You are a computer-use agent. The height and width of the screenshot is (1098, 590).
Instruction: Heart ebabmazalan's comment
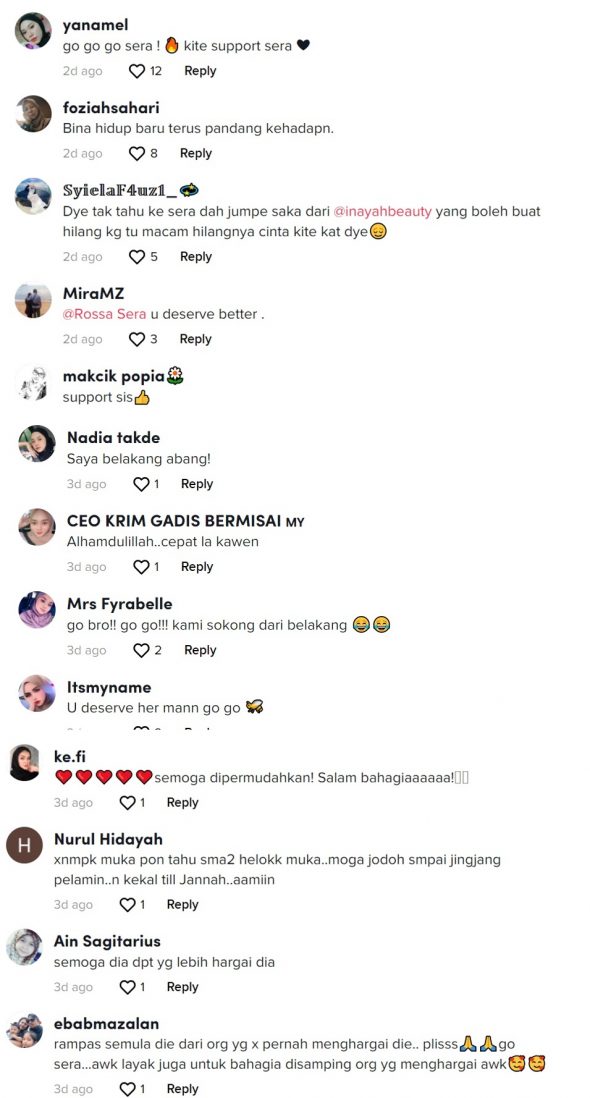pos(127,1089)
